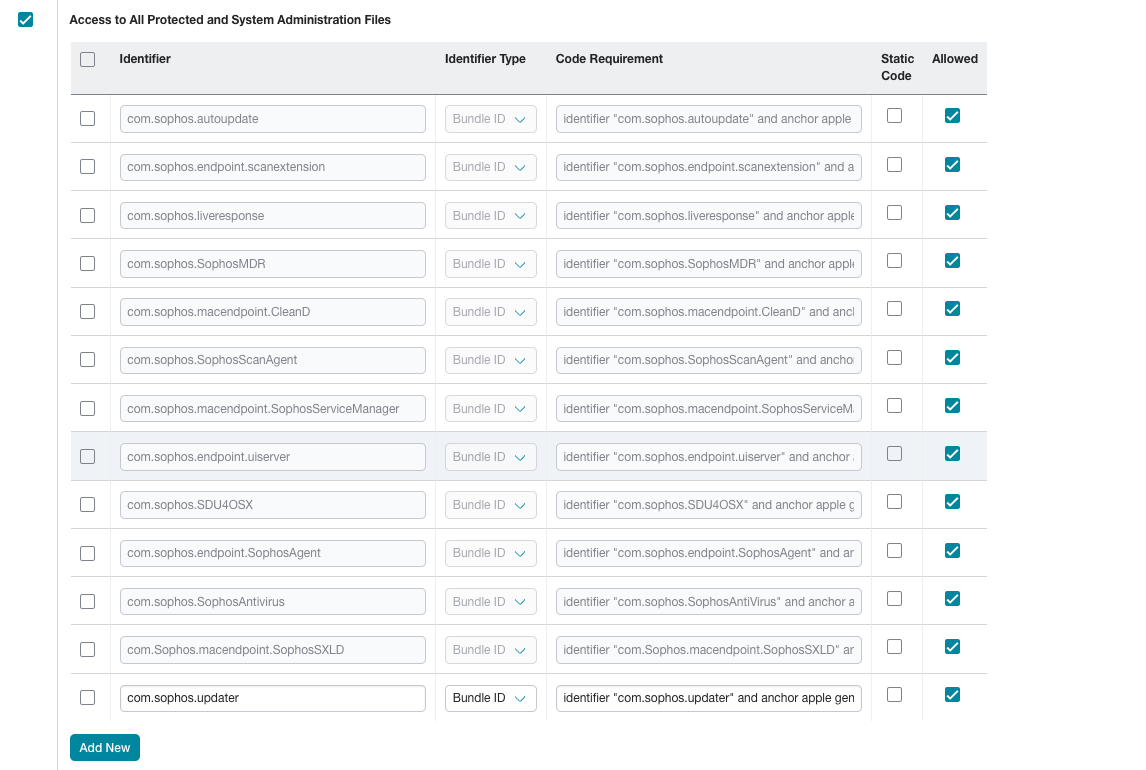Enable Static Code for com.sophos.autoupdate
The height and width of the screenshot is (770, 1146).
click(895, 115)
